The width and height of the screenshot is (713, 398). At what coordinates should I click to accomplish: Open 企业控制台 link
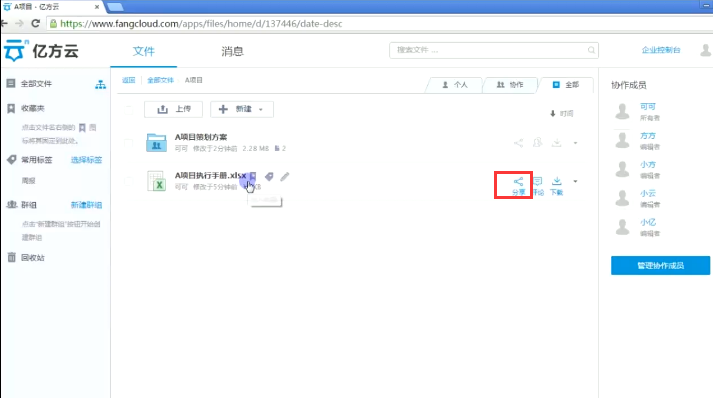click(x=661, y=50)
